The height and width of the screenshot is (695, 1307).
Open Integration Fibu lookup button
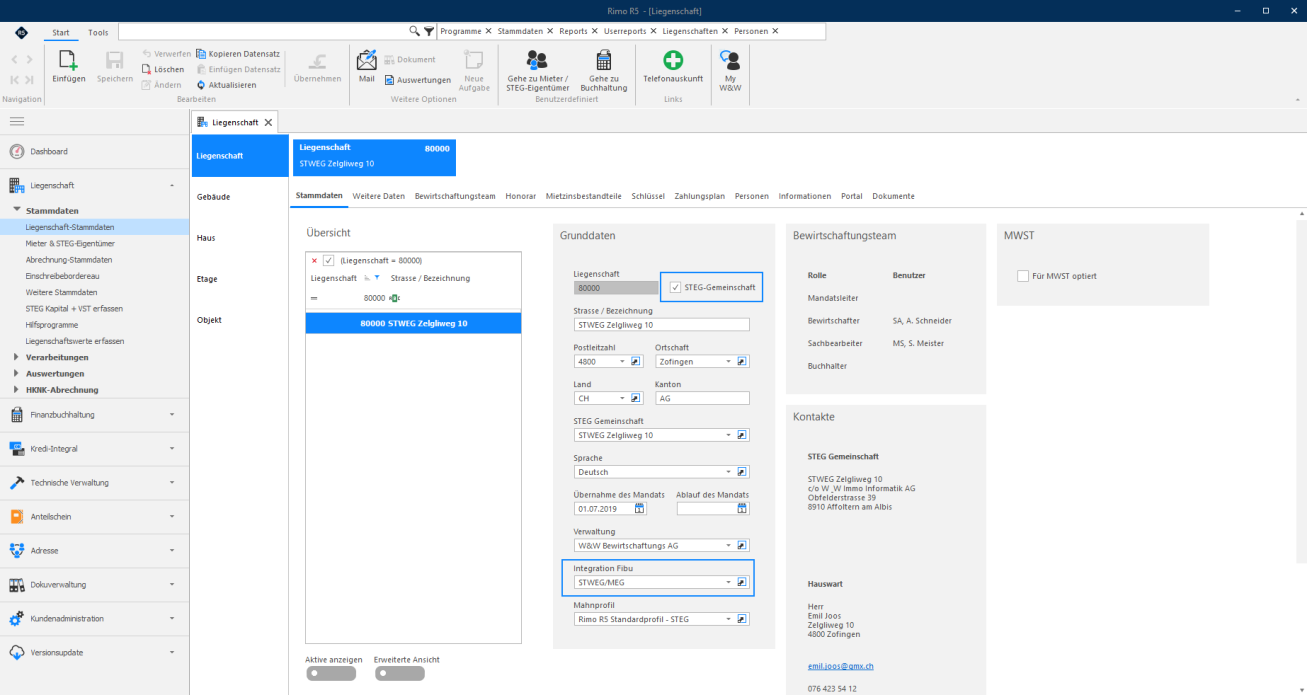(x=742, y=582)
